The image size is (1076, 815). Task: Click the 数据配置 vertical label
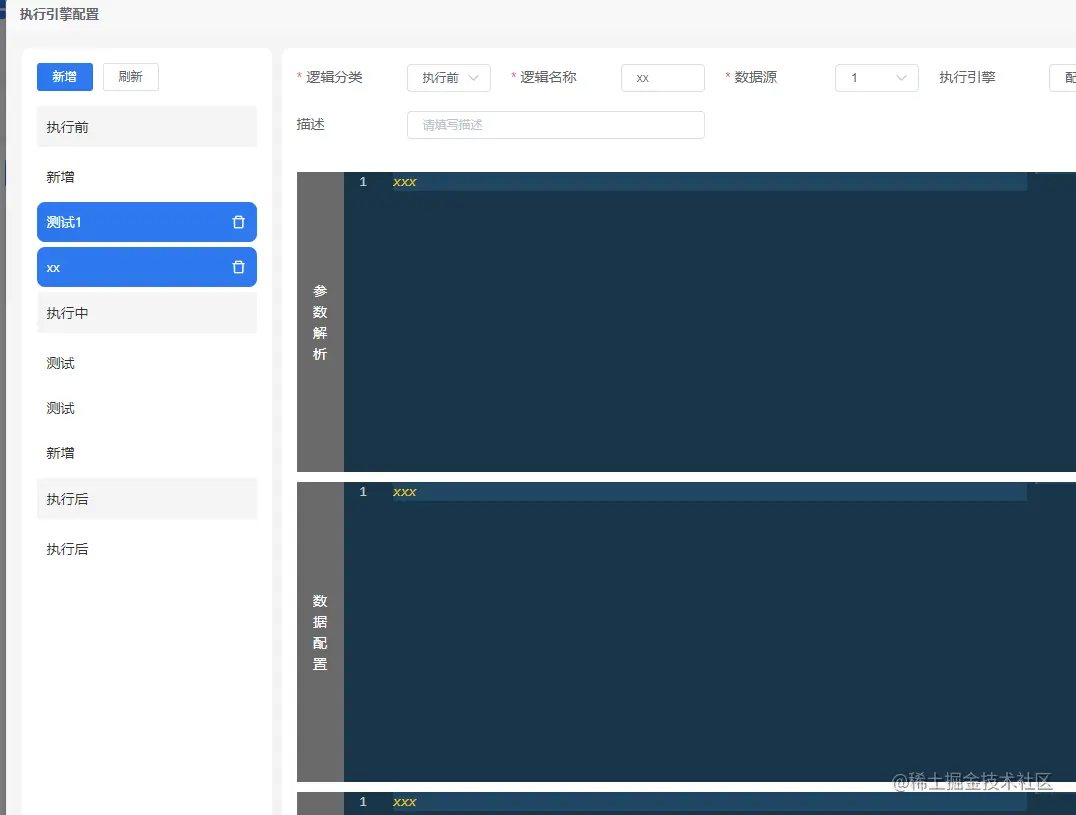coord(320,633)
